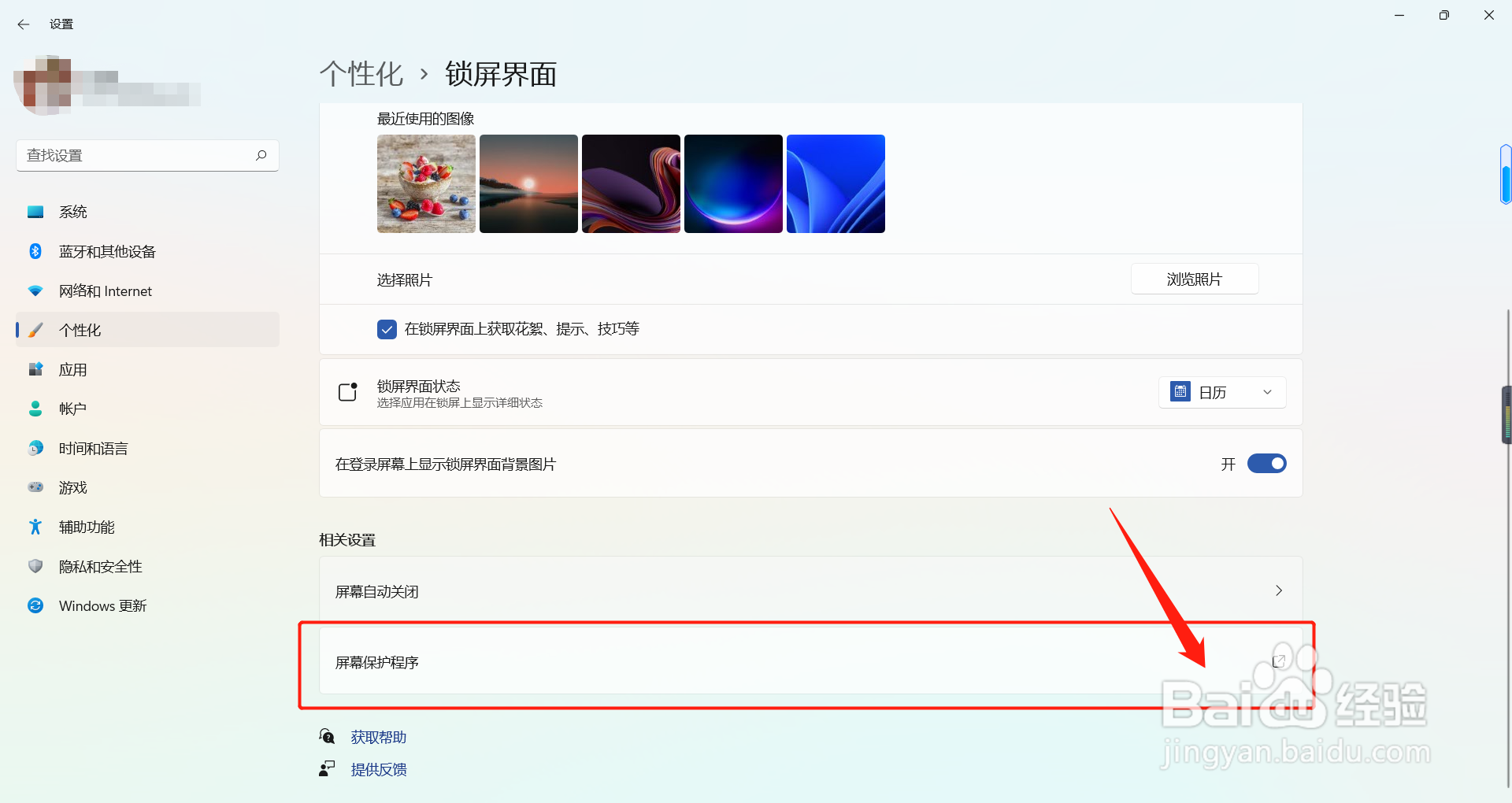The width and height of the screenshot is (1512, 803).
Task: Click the time and language globe icon
Action: coord(35,448)
